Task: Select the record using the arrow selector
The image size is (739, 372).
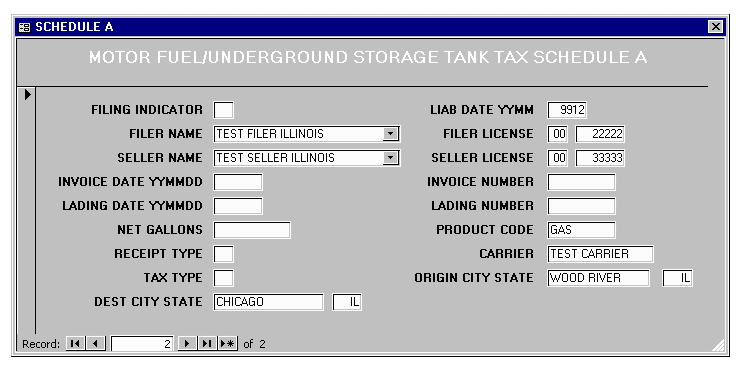Action: click(27, 95)
